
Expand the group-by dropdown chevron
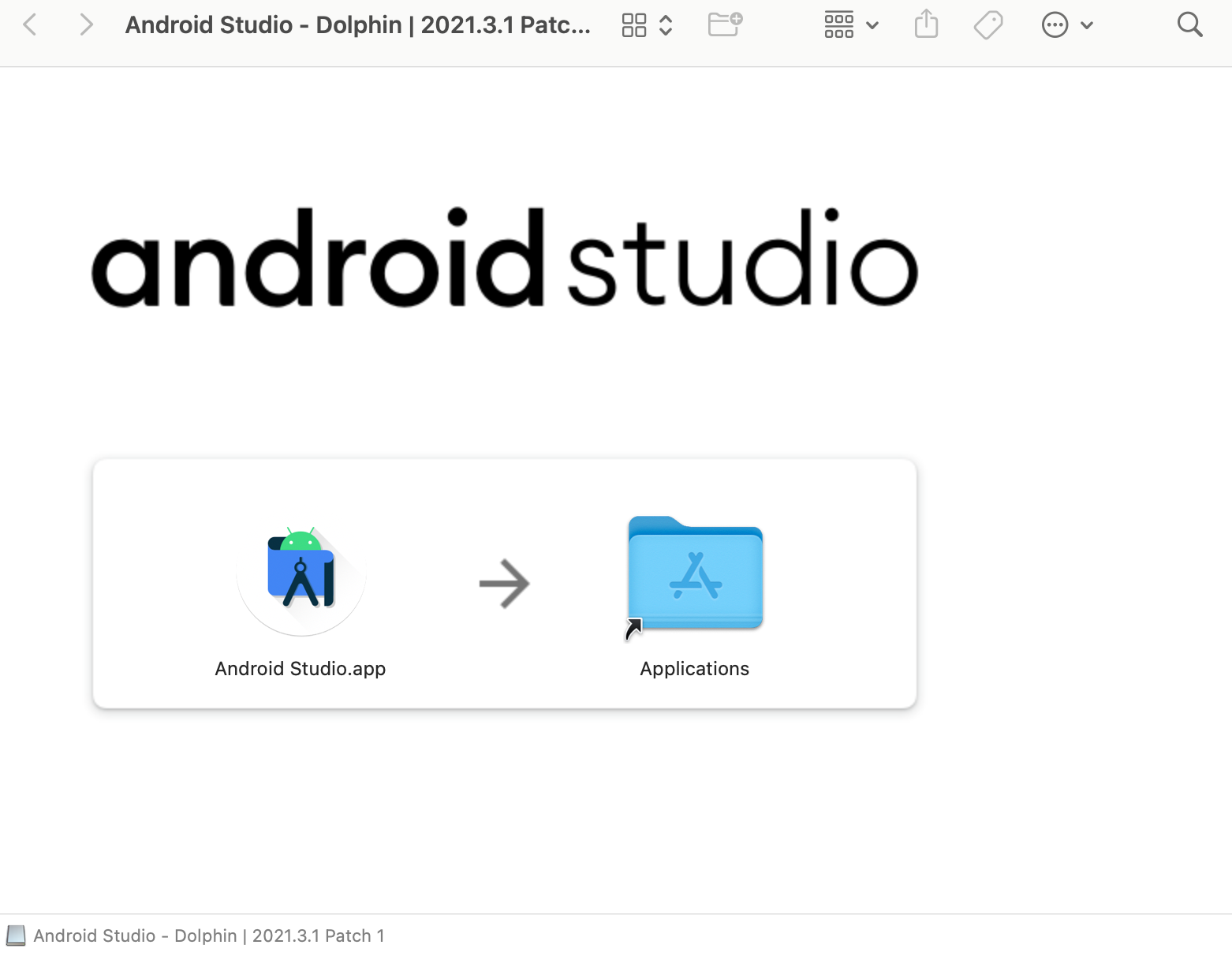click(x=872, y=25)
